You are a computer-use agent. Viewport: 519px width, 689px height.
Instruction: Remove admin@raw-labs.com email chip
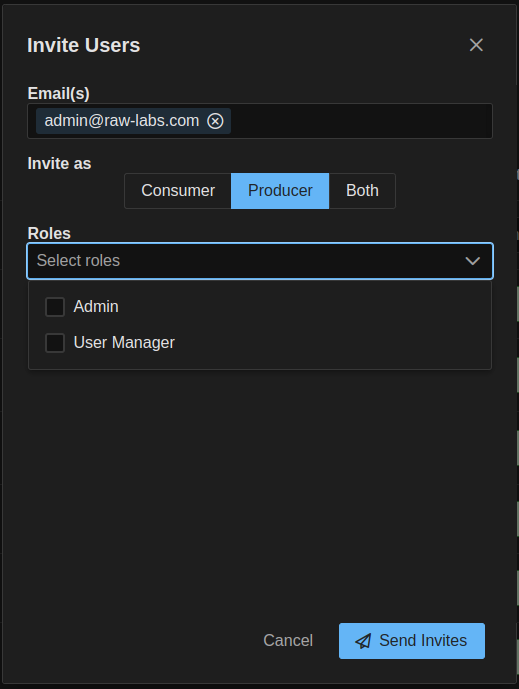click(x=215, y=121)
